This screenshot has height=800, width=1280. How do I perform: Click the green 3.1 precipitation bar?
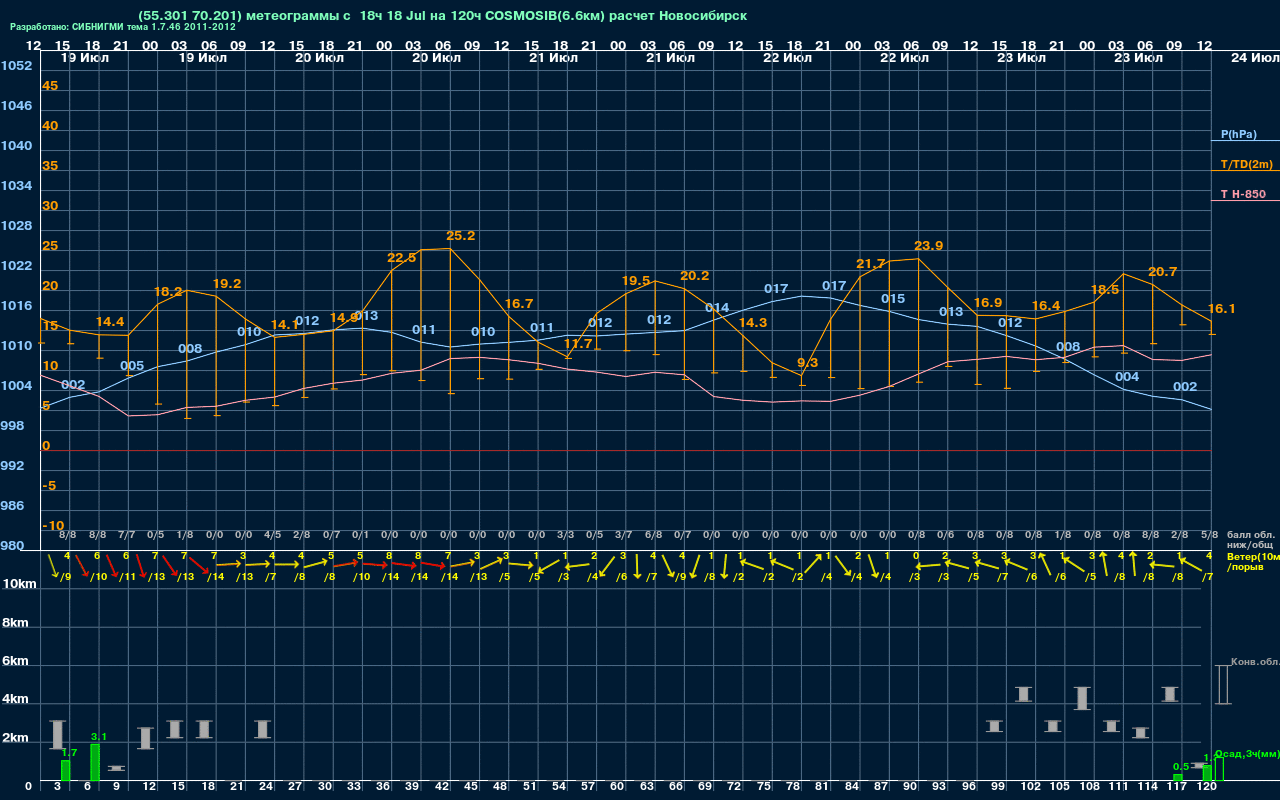(95, 762)
